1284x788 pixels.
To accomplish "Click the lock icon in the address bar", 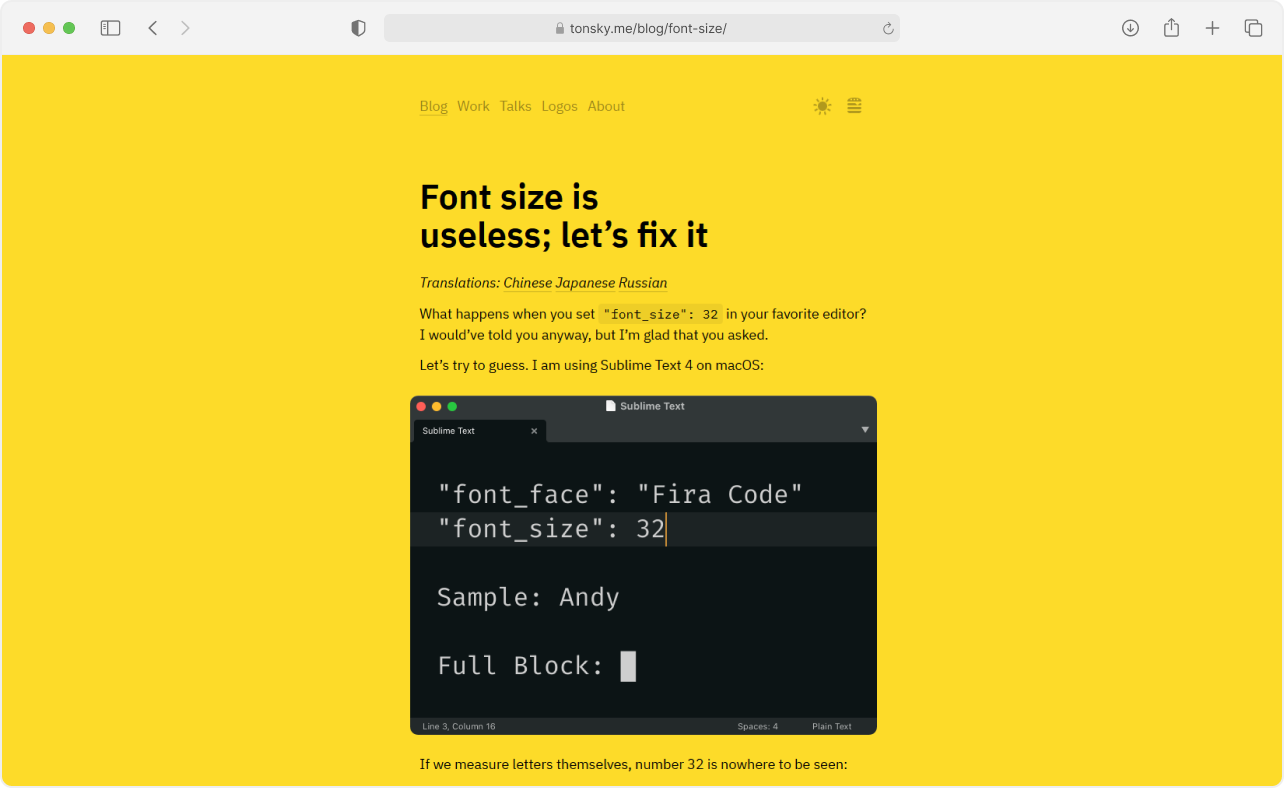I will (560, 29).
